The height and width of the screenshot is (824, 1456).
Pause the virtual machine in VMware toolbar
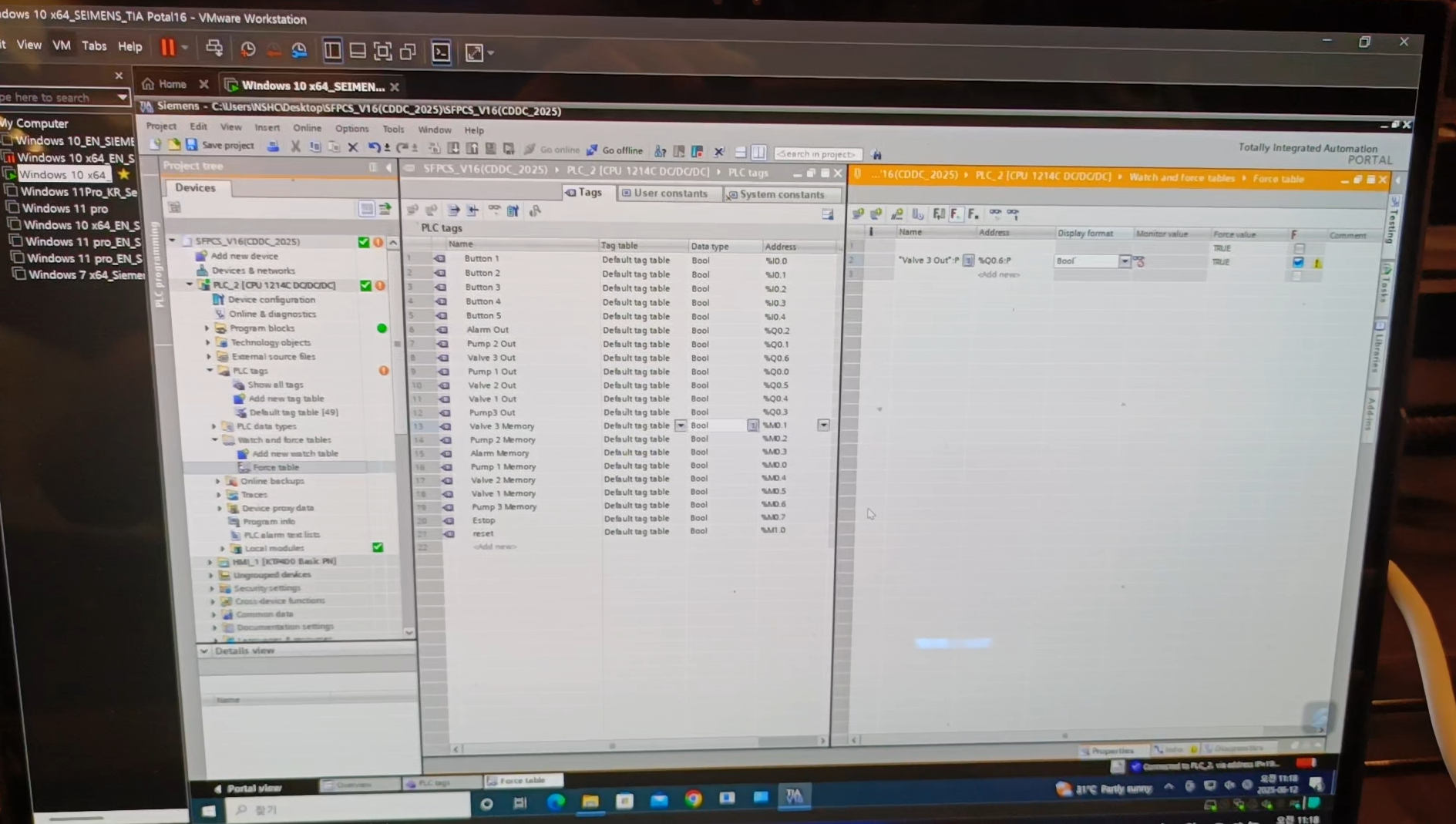pos(167,48)
